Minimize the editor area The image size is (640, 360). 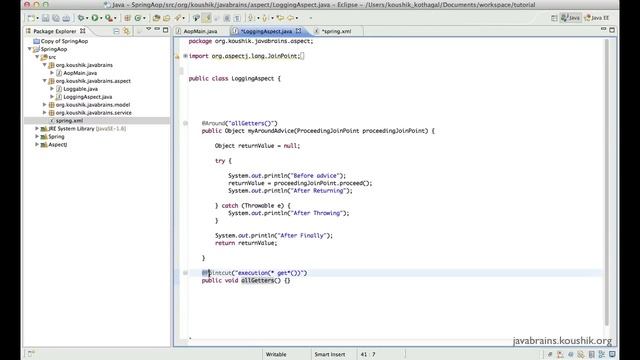point(604,29)
